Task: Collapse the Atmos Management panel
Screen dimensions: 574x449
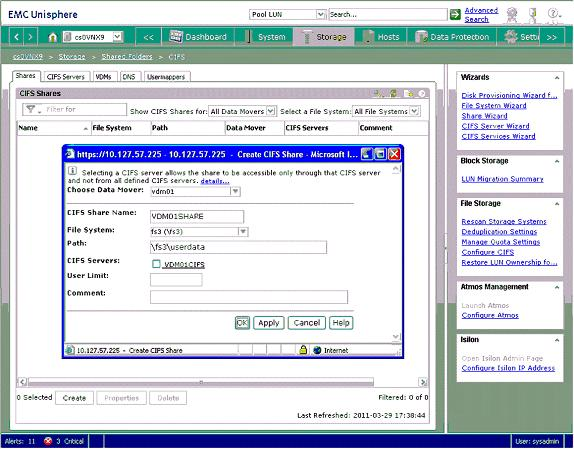Action: [x=557, y=287]
